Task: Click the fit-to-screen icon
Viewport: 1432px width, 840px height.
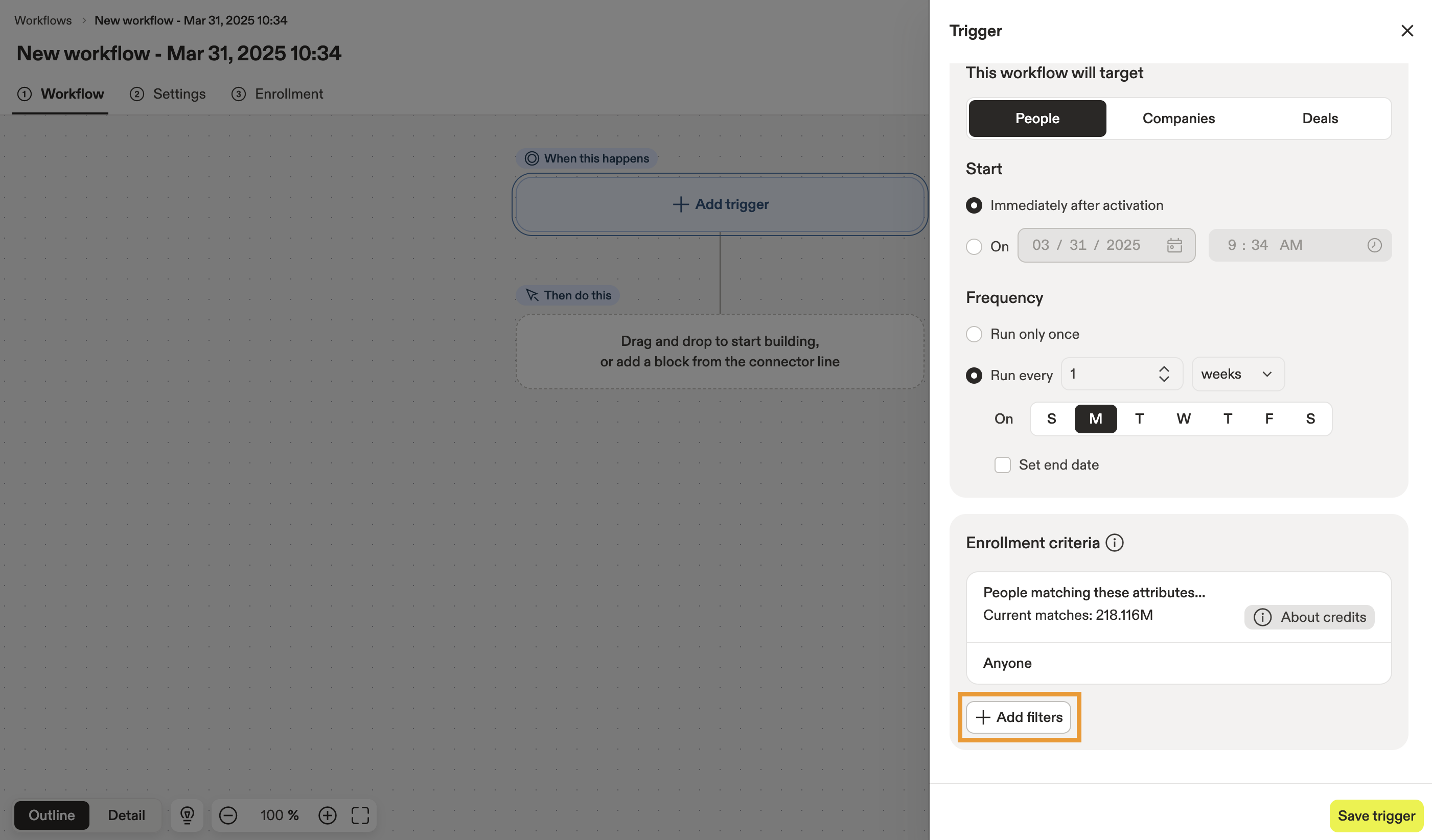Action: point(360,815)
